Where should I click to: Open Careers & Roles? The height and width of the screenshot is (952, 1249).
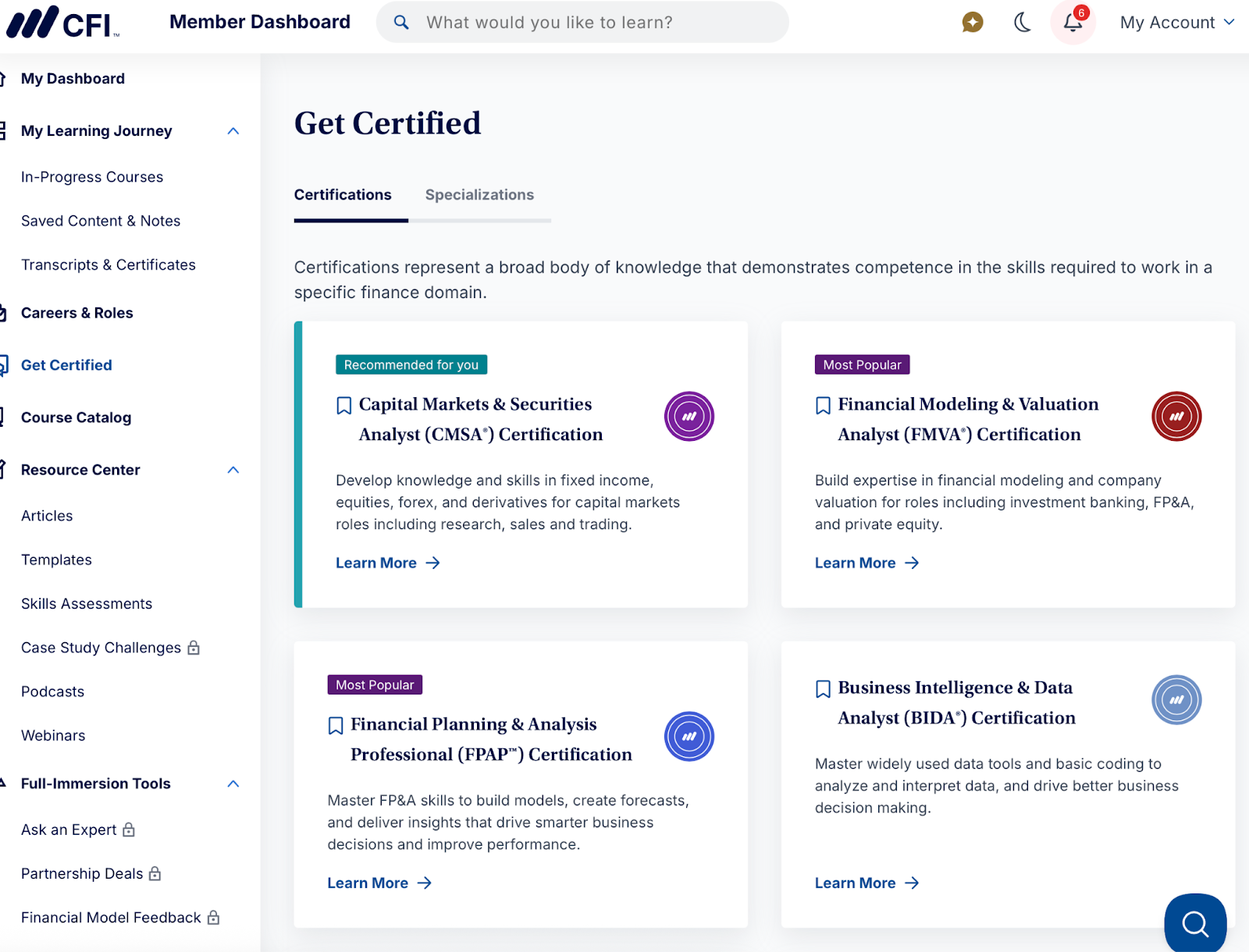[77, 313]
